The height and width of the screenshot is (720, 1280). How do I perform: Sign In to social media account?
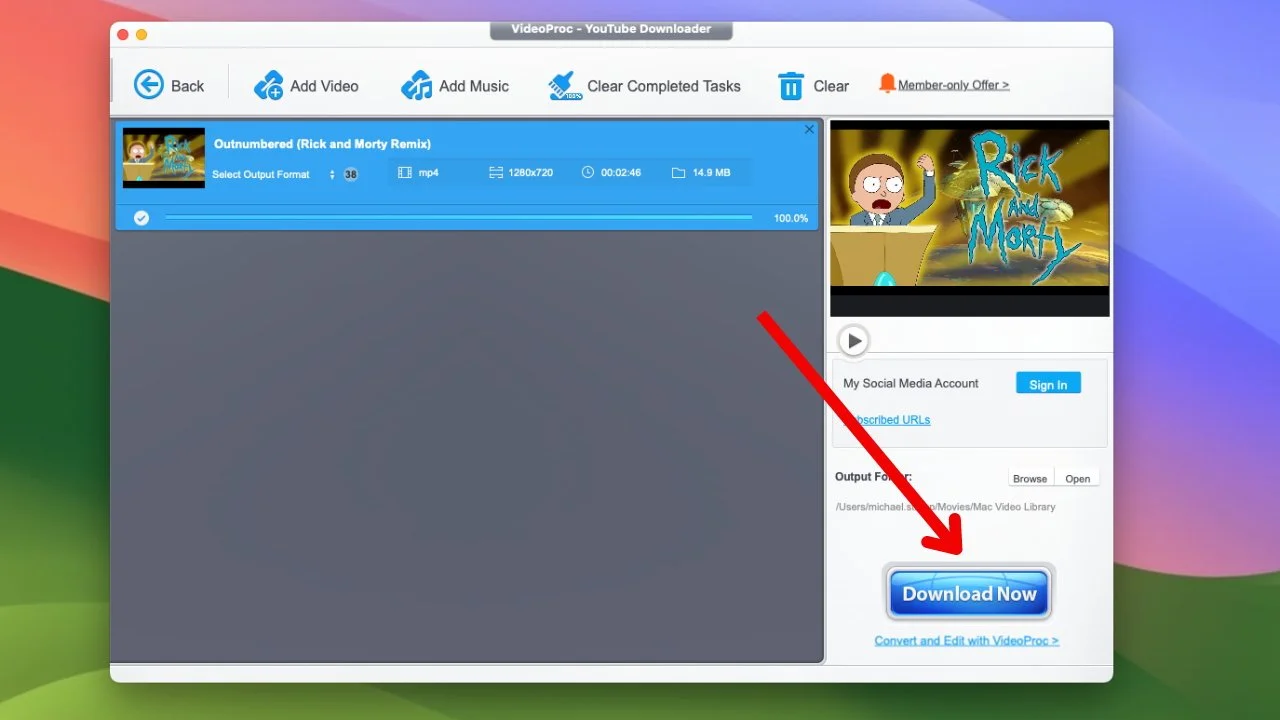[1048, 384]
